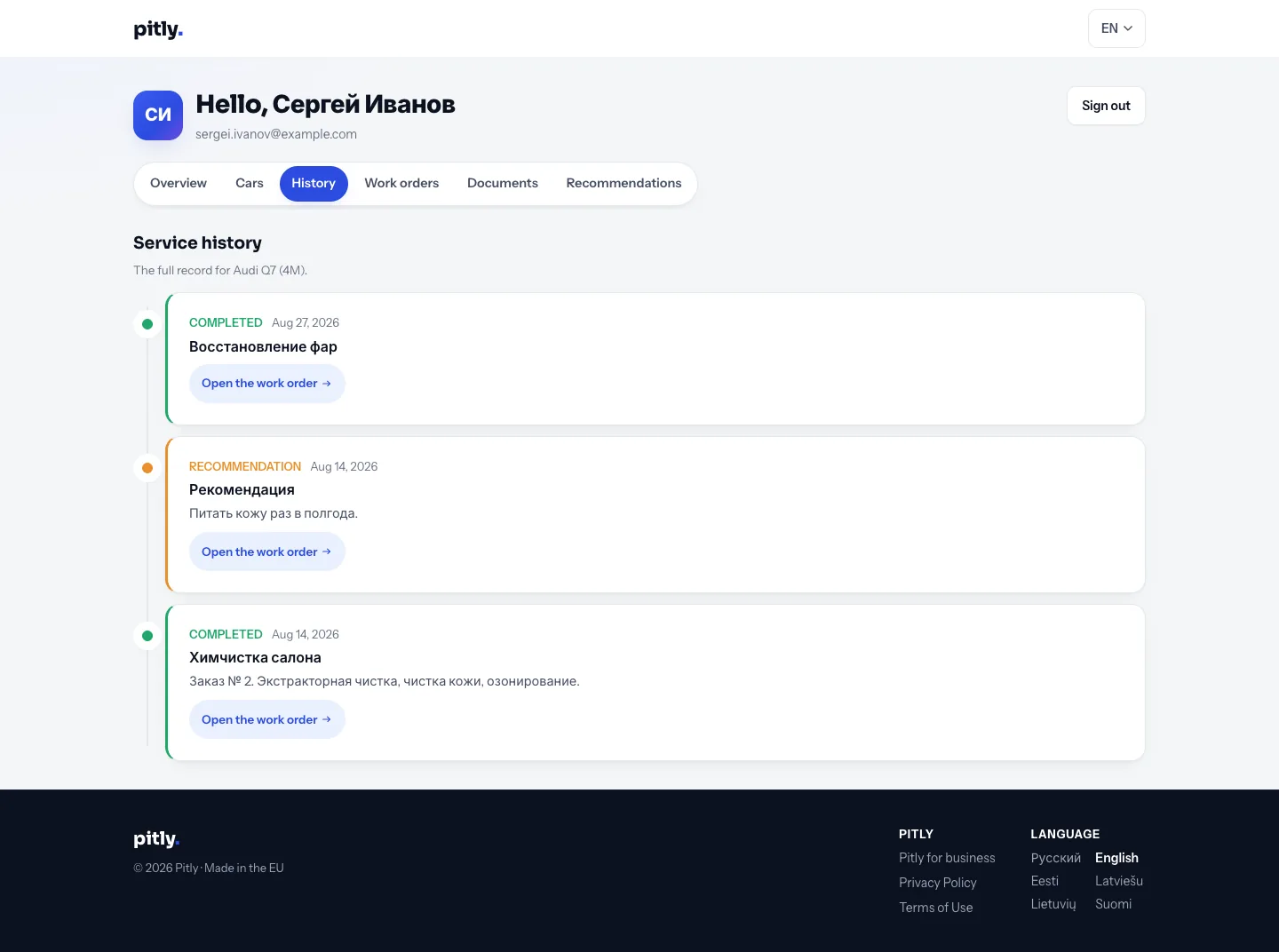Go to the Documents tab
The width and height of the screenshot is (1279, 952).
(503, 184)
